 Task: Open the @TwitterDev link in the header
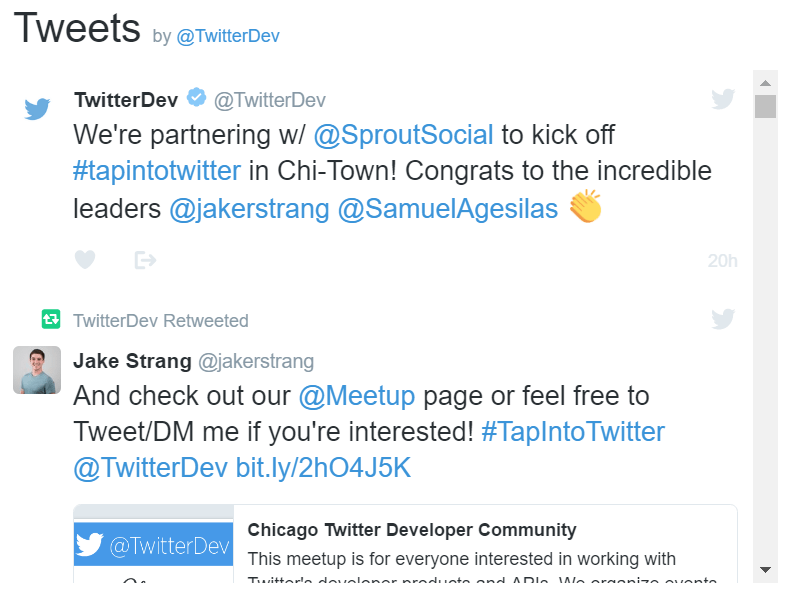[228, 36]
